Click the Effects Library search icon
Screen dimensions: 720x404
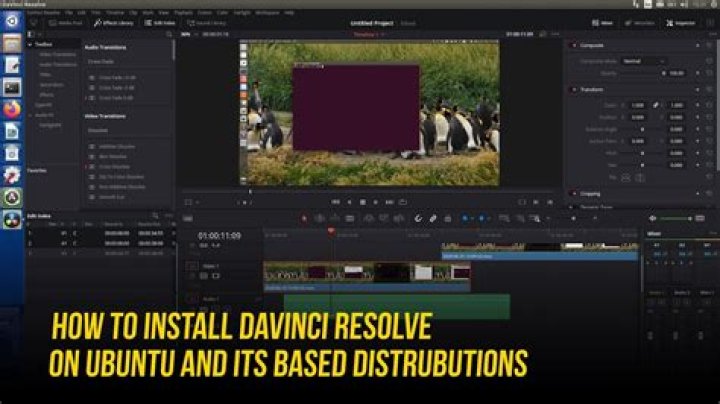169,34
